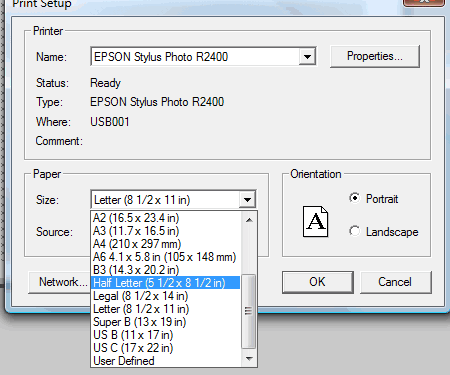Choose A6 4.1 x 5.8 in paper size
This screenshot has height=375, width=450.
pyautogui.click(x=166, y=257)
